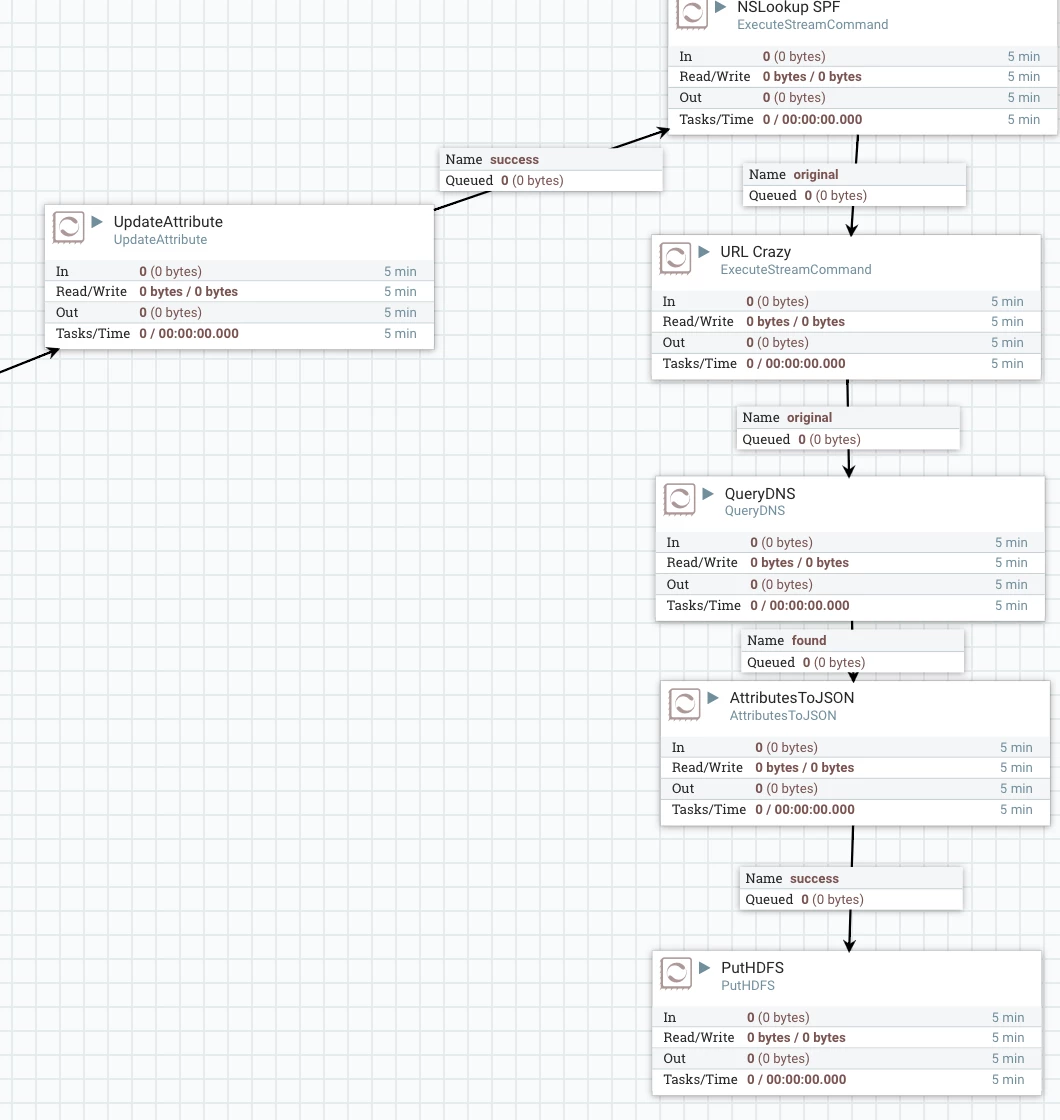Click the PutHDFS processor icon

coord(676,974)
